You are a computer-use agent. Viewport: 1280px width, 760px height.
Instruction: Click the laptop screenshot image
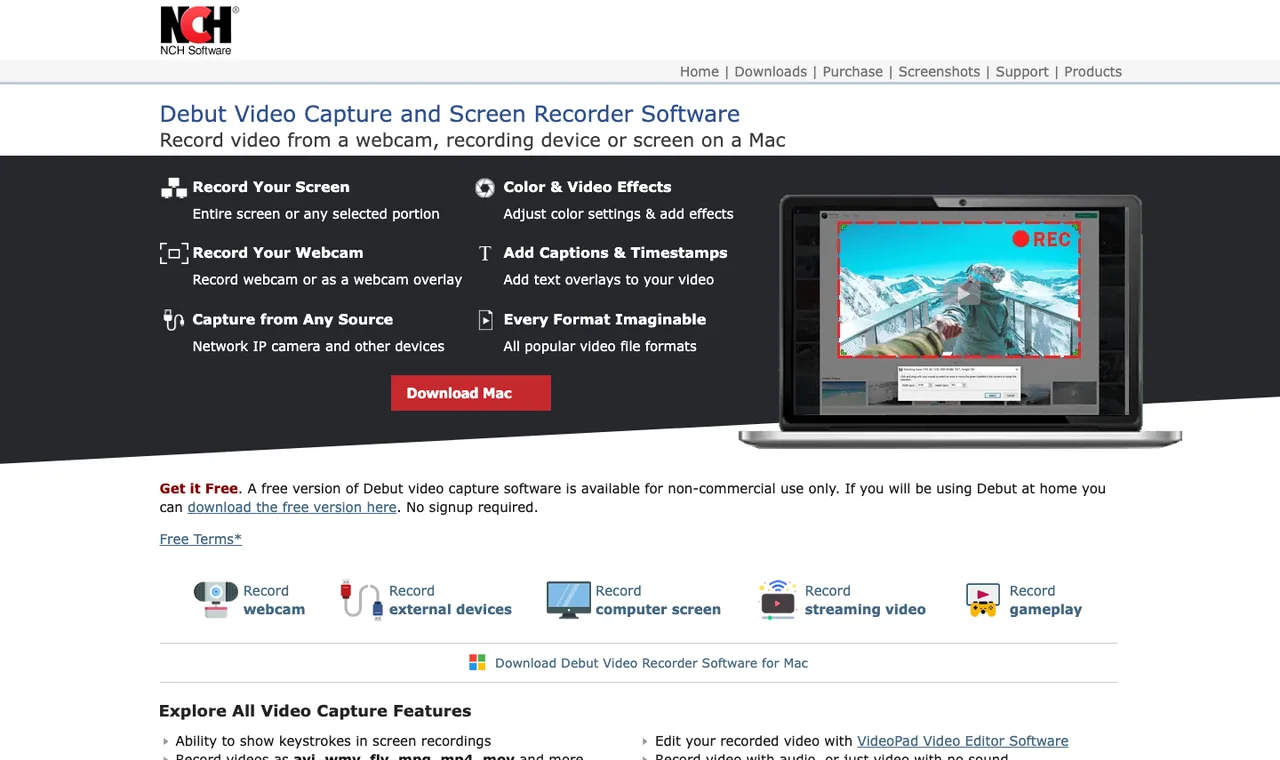click(x=960, y=320)
